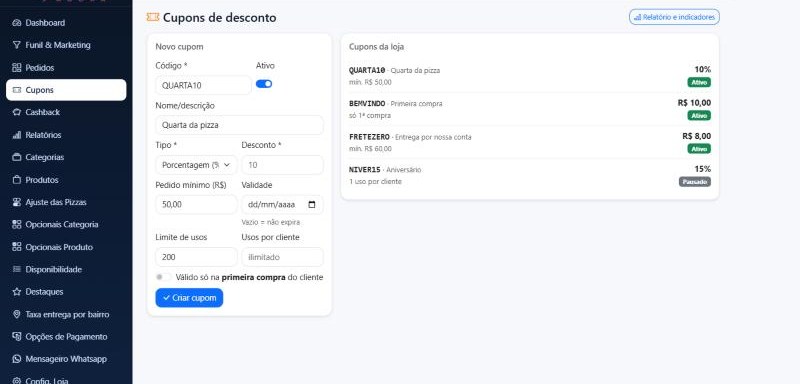Click the Pedido mínimo field with 50,00
Image resolution: width=800 pixels, height=384 pixels.
(x=196, y=204)
